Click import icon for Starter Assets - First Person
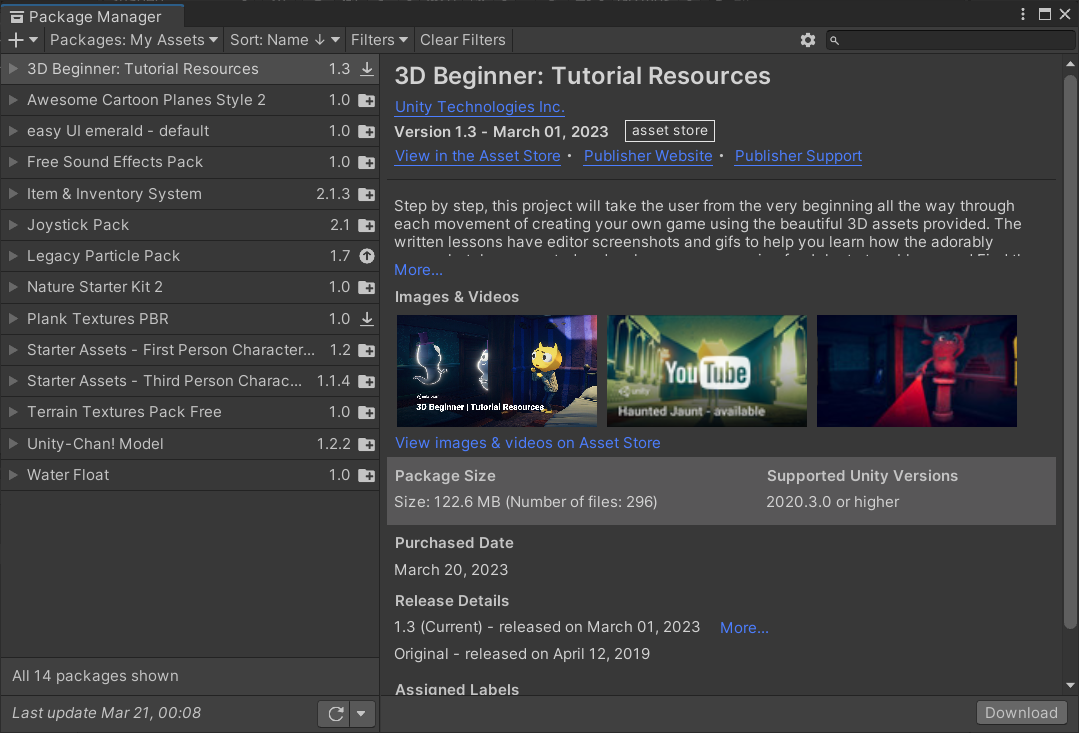This screenshot has width=1079, height=733. 367,350
